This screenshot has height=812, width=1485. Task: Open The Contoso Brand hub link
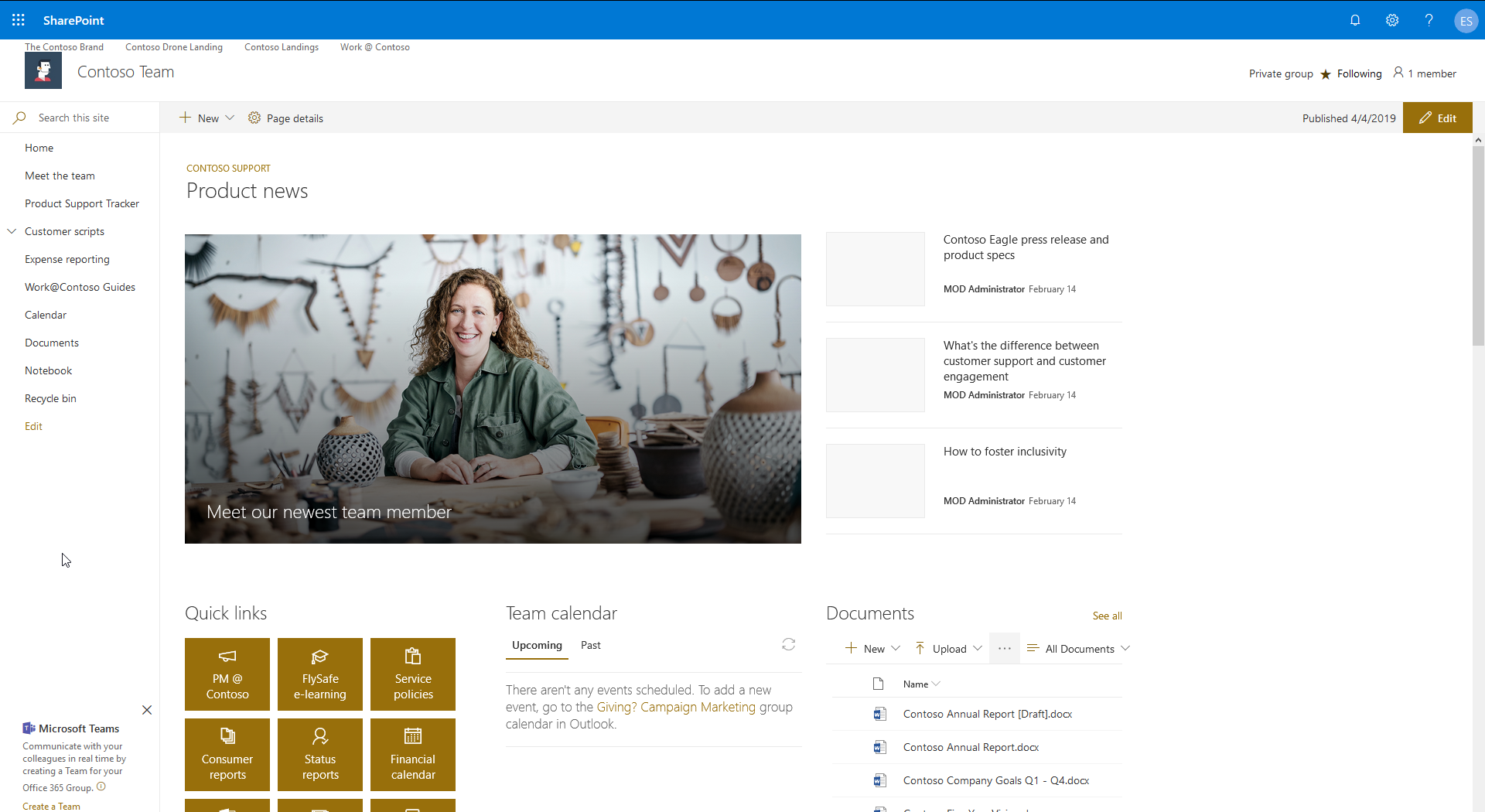(64, 47)
